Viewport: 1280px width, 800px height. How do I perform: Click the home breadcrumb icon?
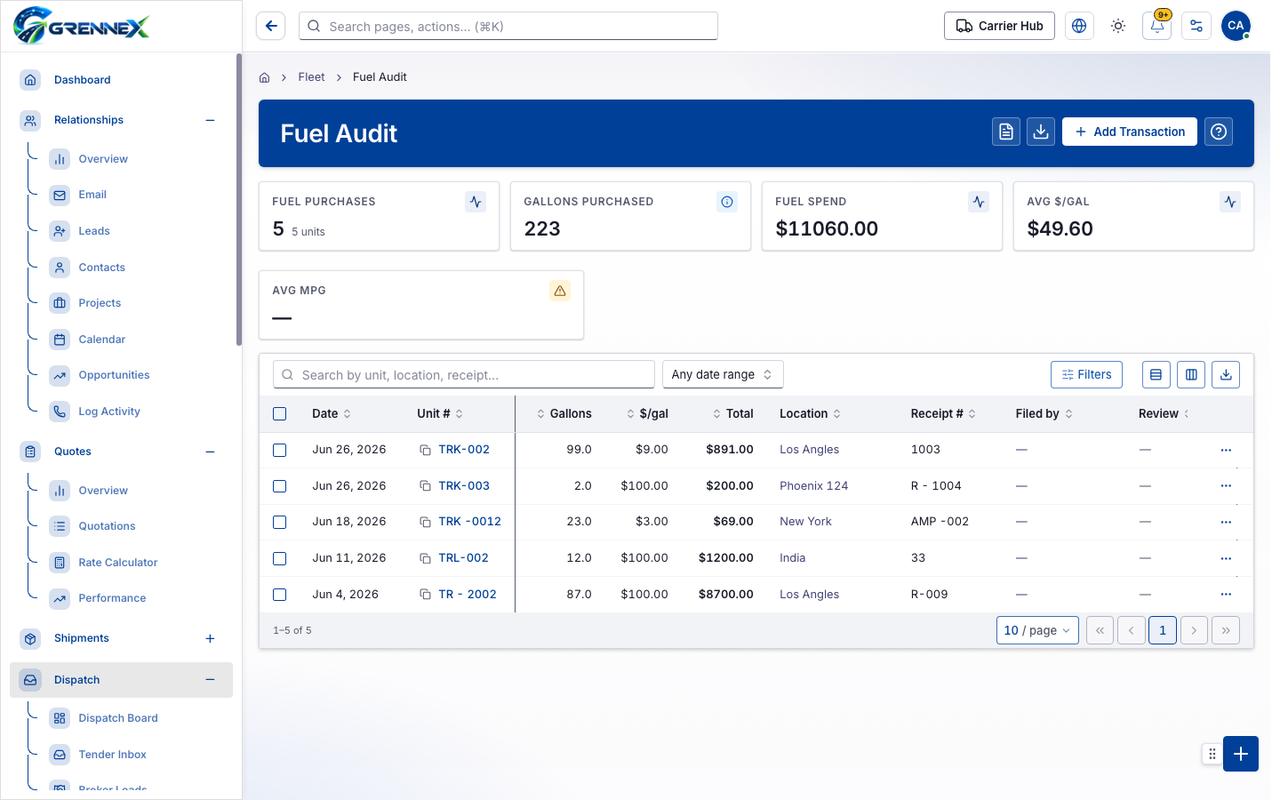tap(265, 77)
